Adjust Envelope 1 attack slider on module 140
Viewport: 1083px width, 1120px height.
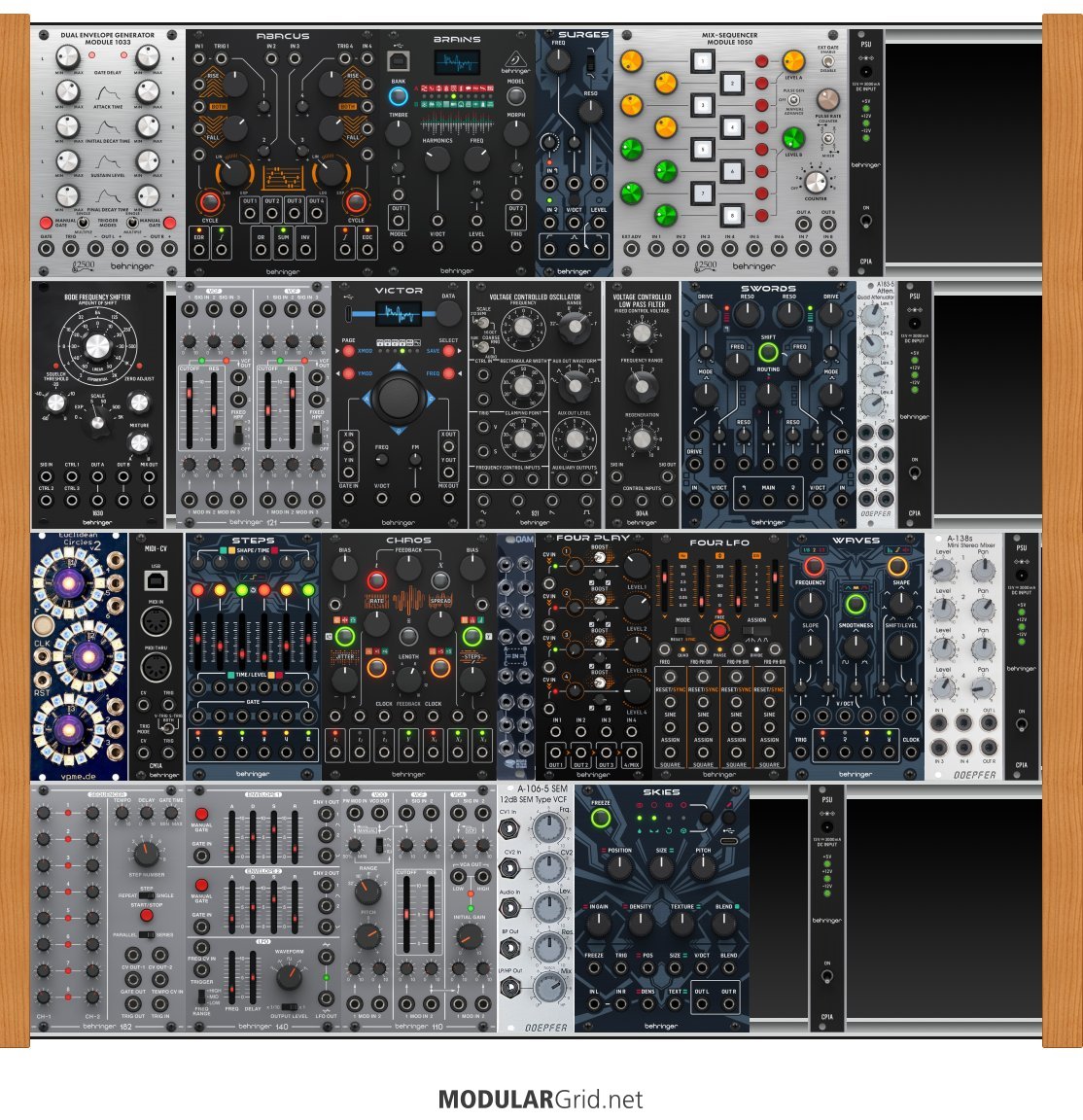(232, 836)
